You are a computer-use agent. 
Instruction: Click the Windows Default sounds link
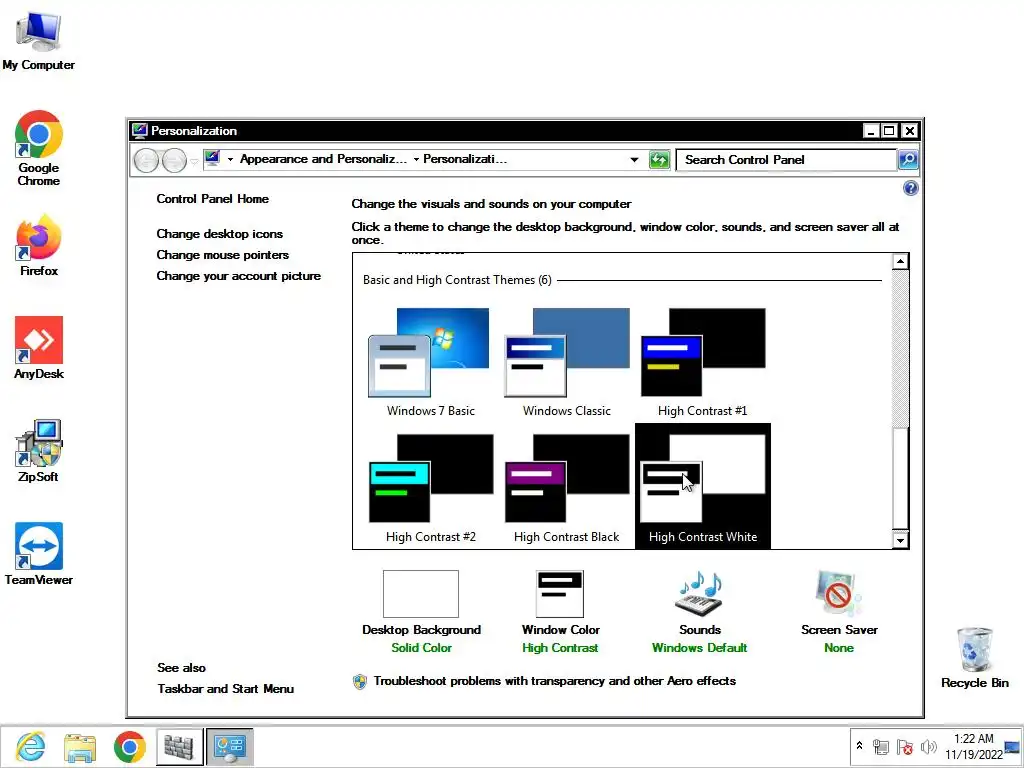(x=699, y=648)
